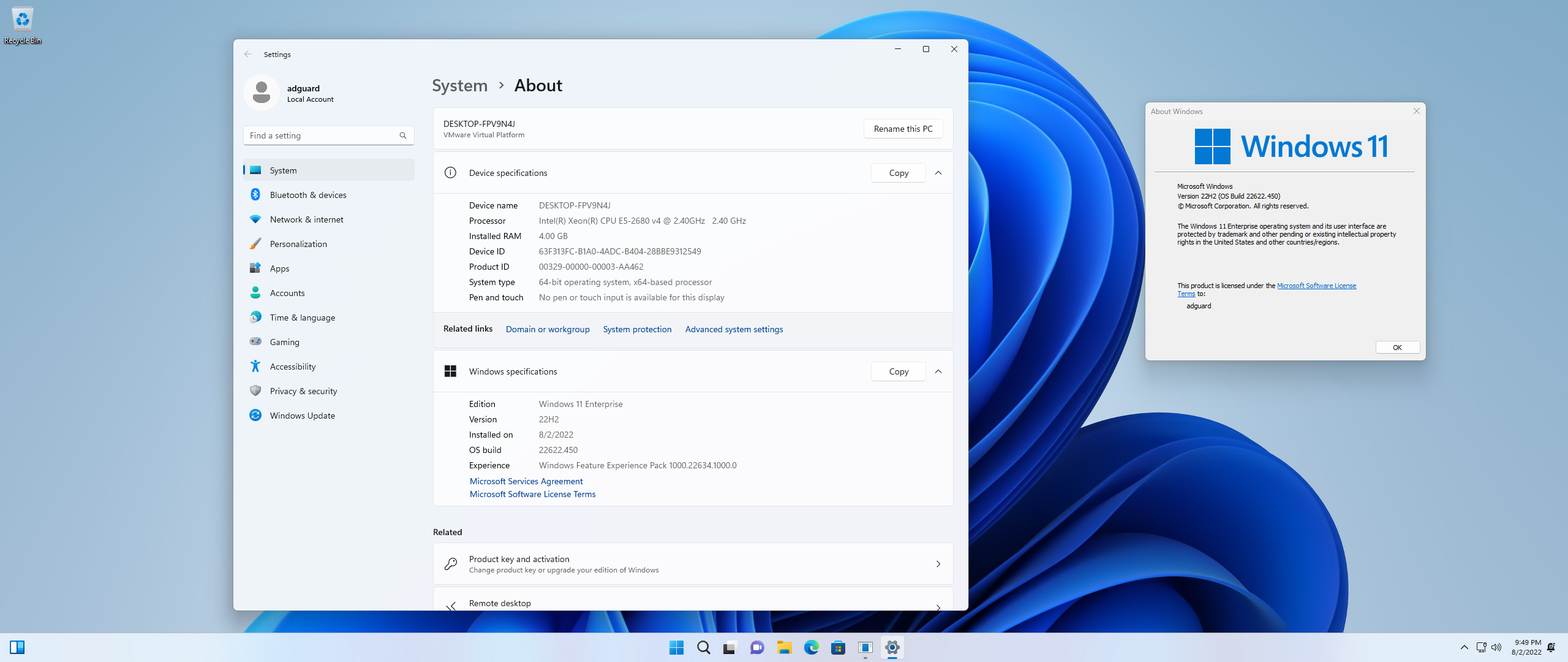This screenshot has height=662, width=1568.
Task: Click the adguard user avatar
Action: click(262, 93)
